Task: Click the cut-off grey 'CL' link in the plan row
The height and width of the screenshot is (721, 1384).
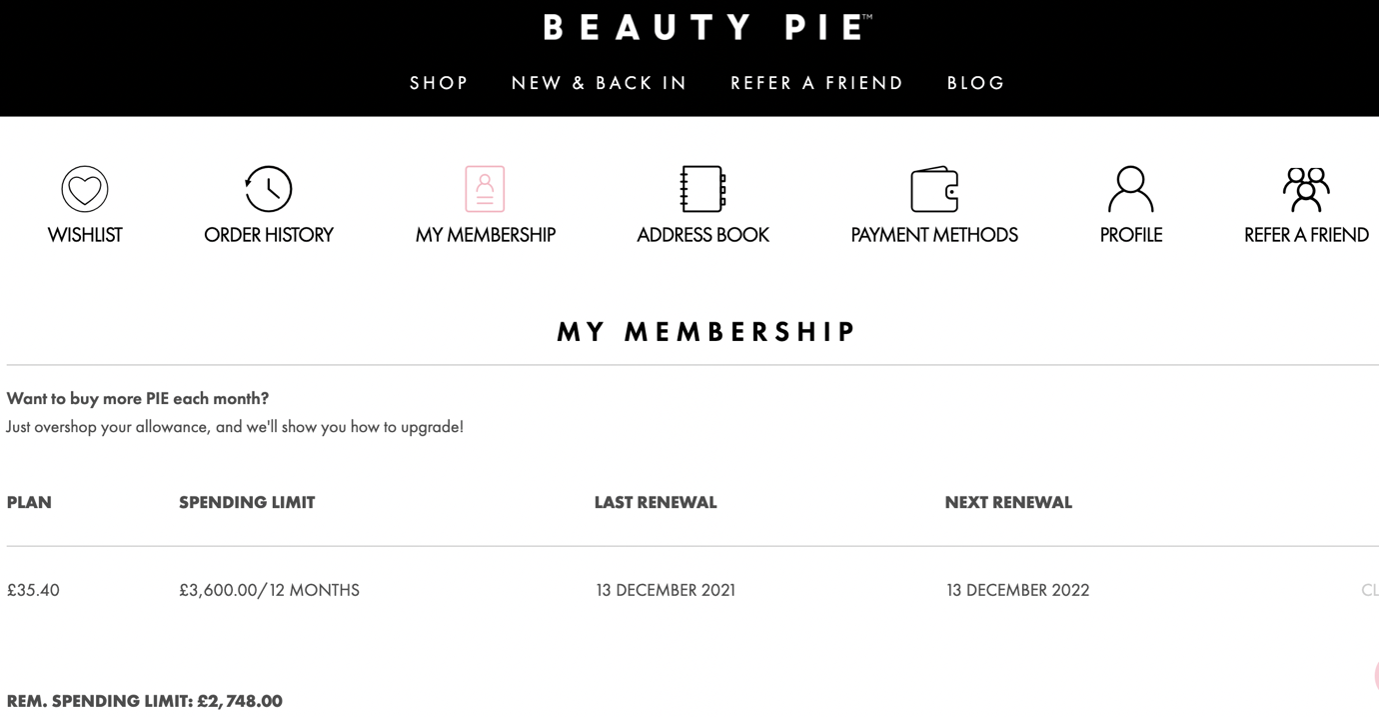Action: click(1371, 590)
